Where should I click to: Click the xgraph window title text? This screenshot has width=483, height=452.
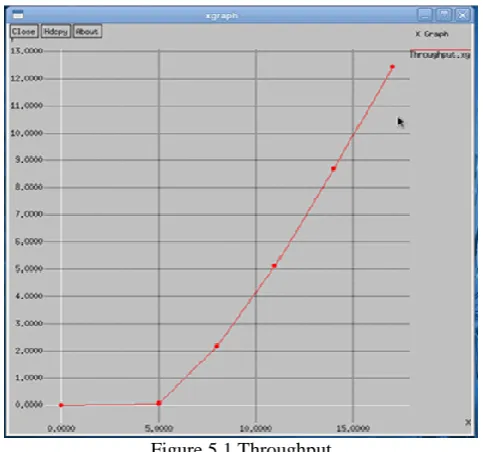(222, 16)
